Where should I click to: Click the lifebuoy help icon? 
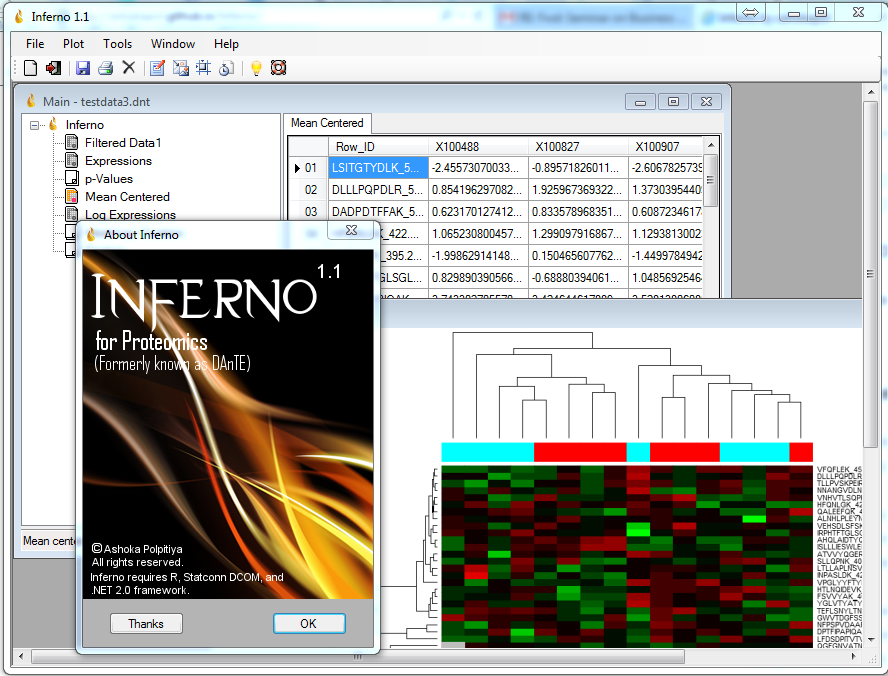click(x=278, y=68)
